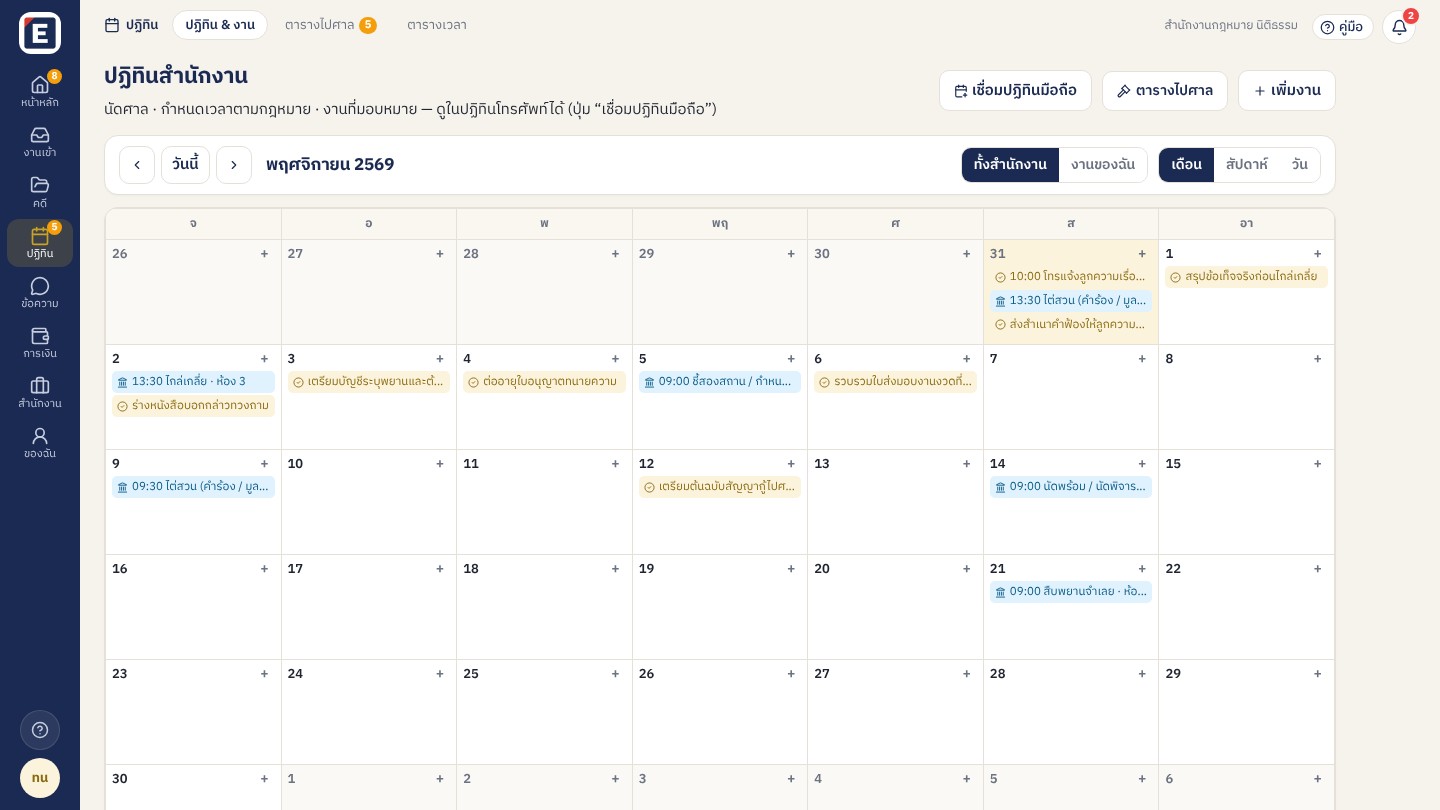Click the help question mark in sidebar
1440x810 pixels.
pos(40,730)
